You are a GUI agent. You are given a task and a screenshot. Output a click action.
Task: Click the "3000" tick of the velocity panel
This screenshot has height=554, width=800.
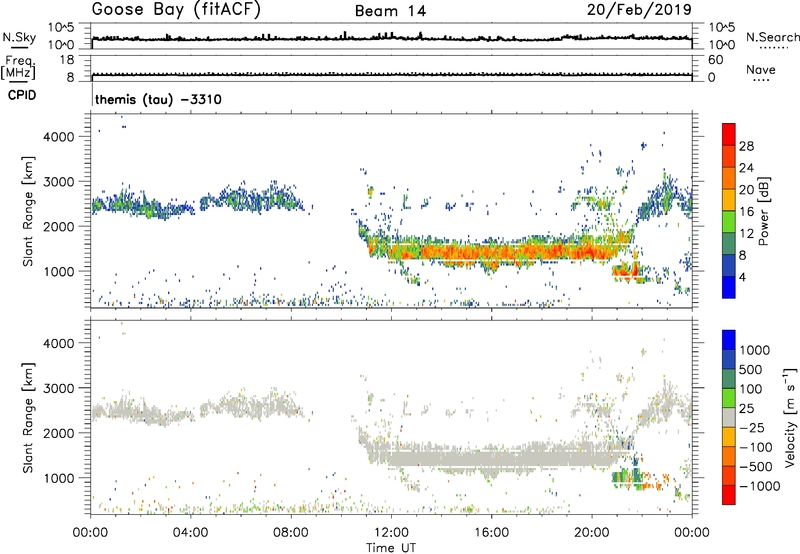pos(59,388)
